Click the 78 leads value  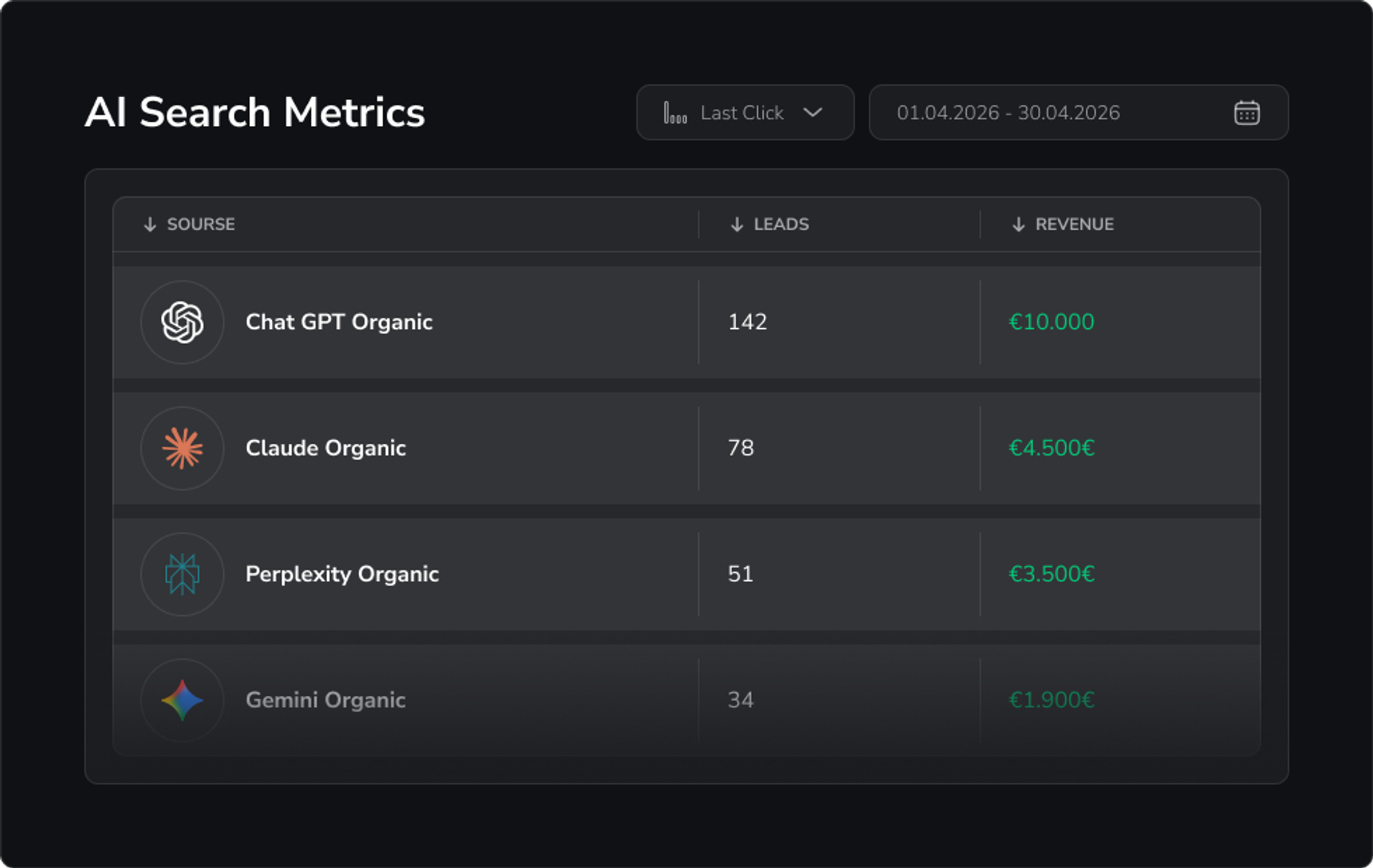click(x=741, y=448)
